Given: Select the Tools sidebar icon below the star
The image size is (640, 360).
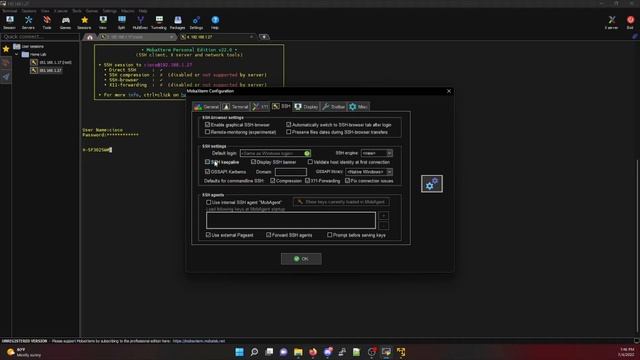Looking at the screenshot, I should [6, 63].
